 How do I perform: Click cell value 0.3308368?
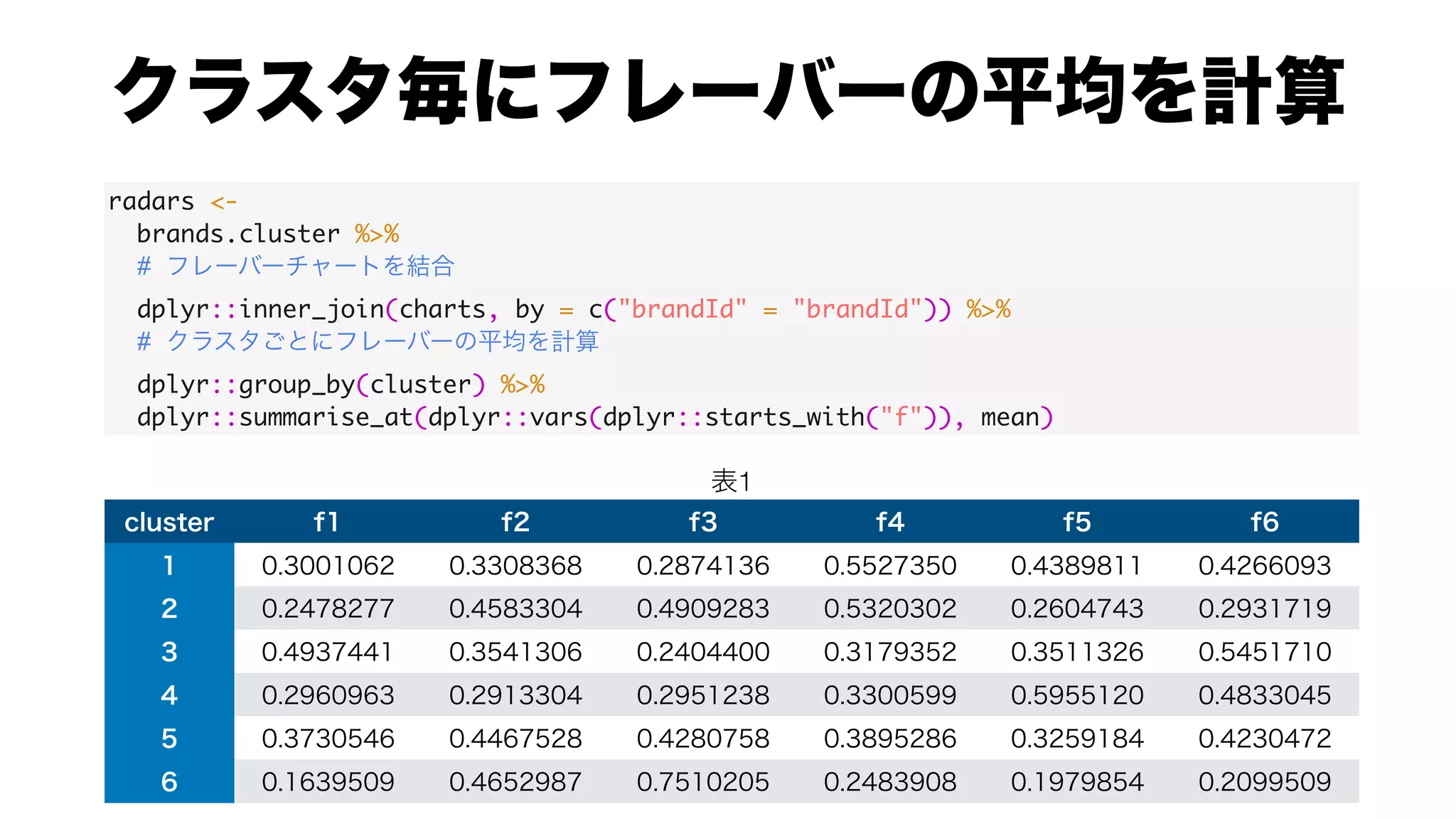(515, 566)
